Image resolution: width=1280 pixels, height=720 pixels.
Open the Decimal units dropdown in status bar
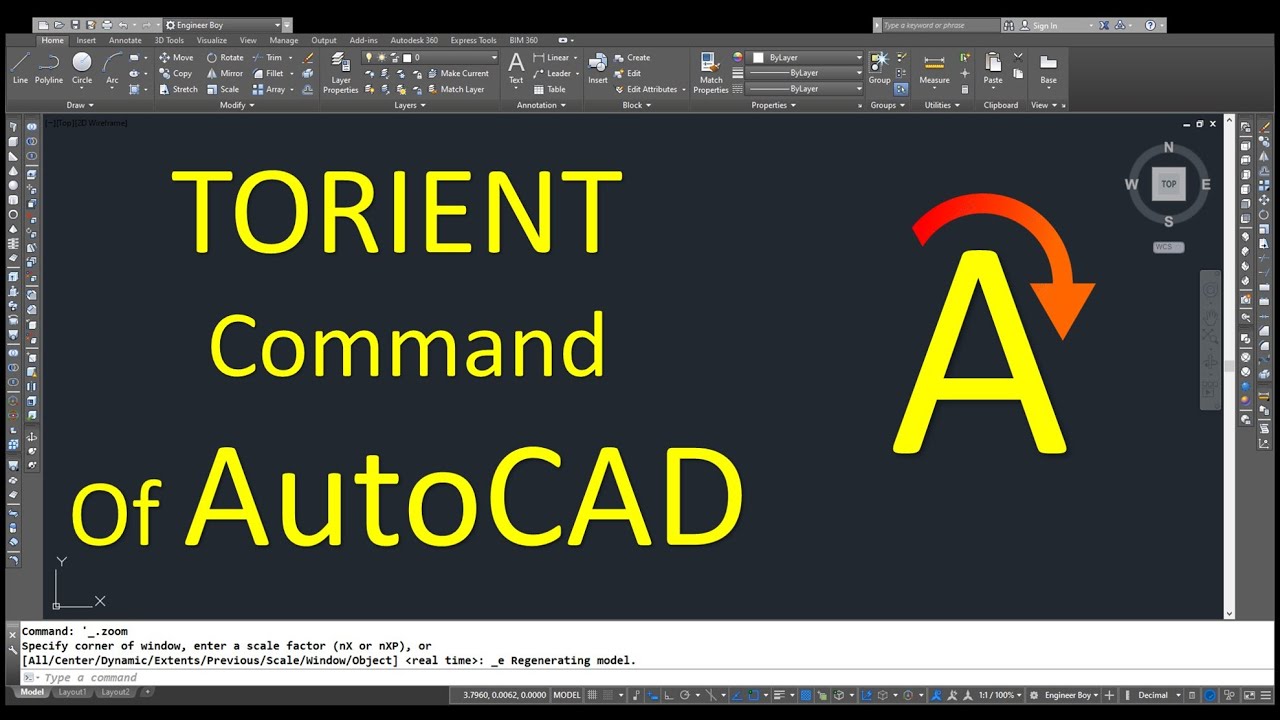[x=1159, y=695]
